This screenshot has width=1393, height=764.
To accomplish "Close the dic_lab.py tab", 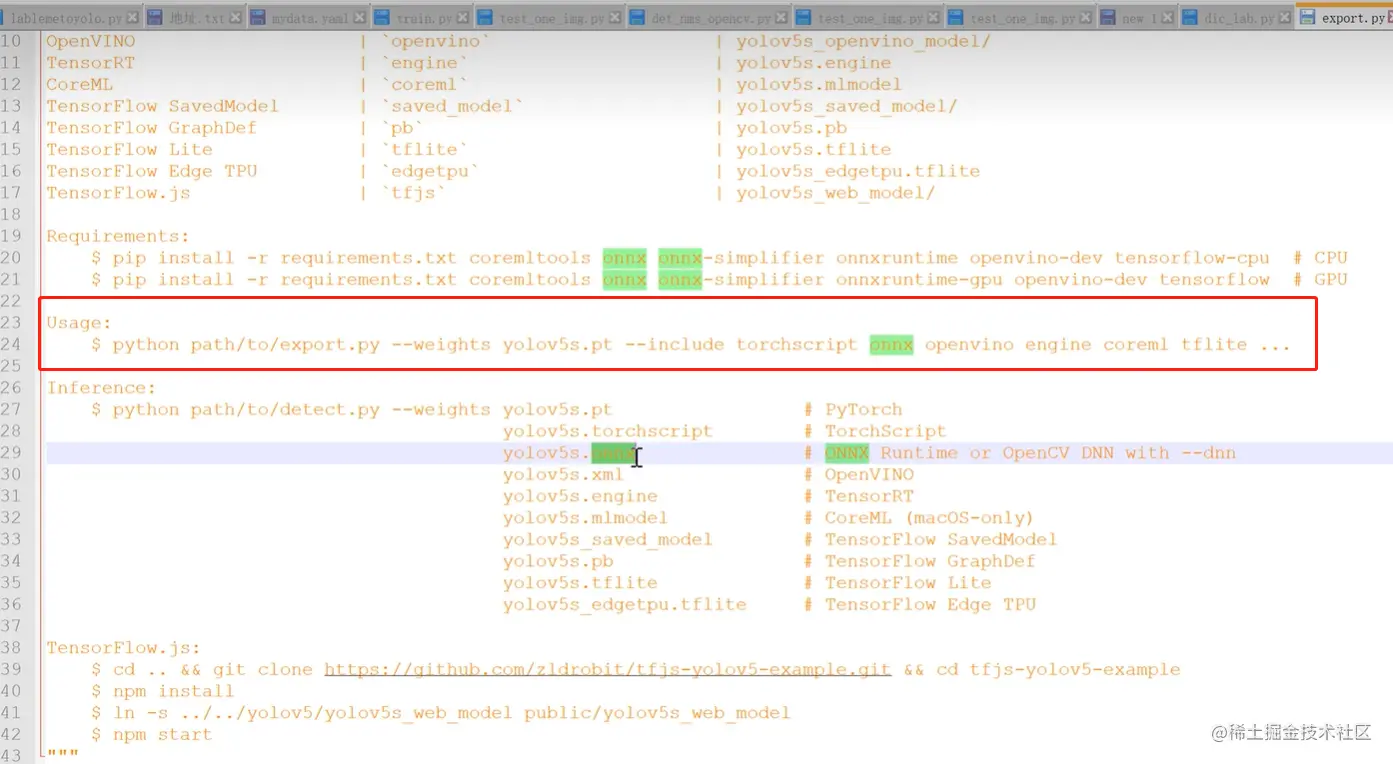I will (1287, 18).
